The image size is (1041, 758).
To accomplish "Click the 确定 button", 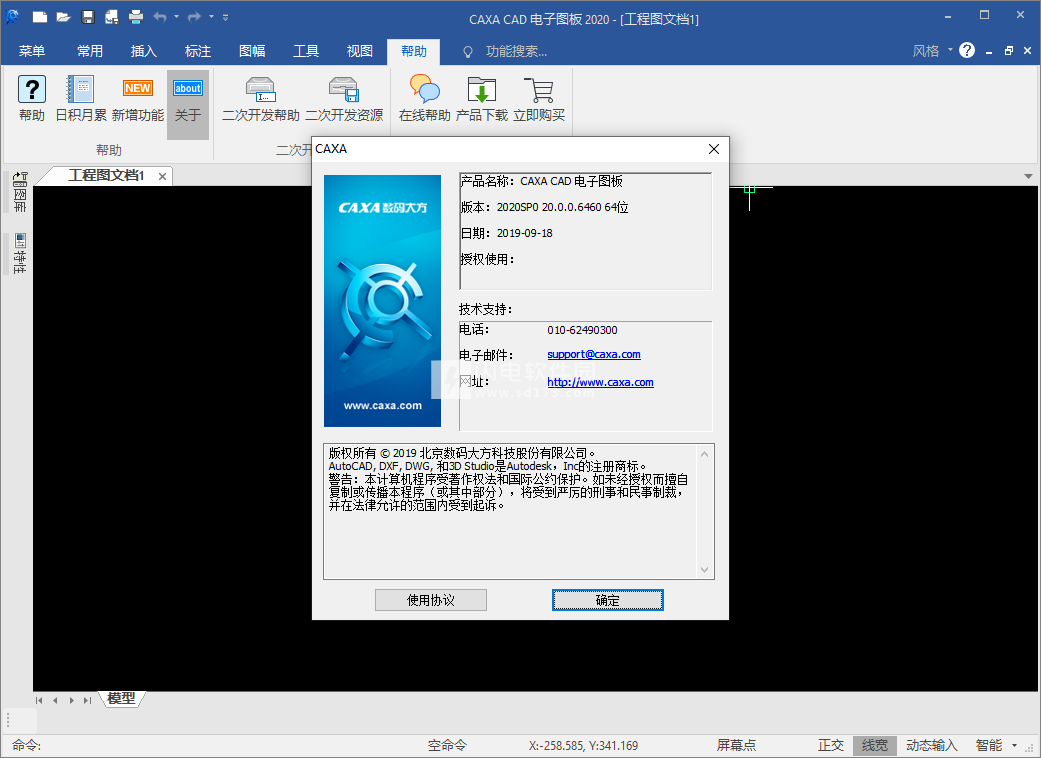I will pos(607,600).
